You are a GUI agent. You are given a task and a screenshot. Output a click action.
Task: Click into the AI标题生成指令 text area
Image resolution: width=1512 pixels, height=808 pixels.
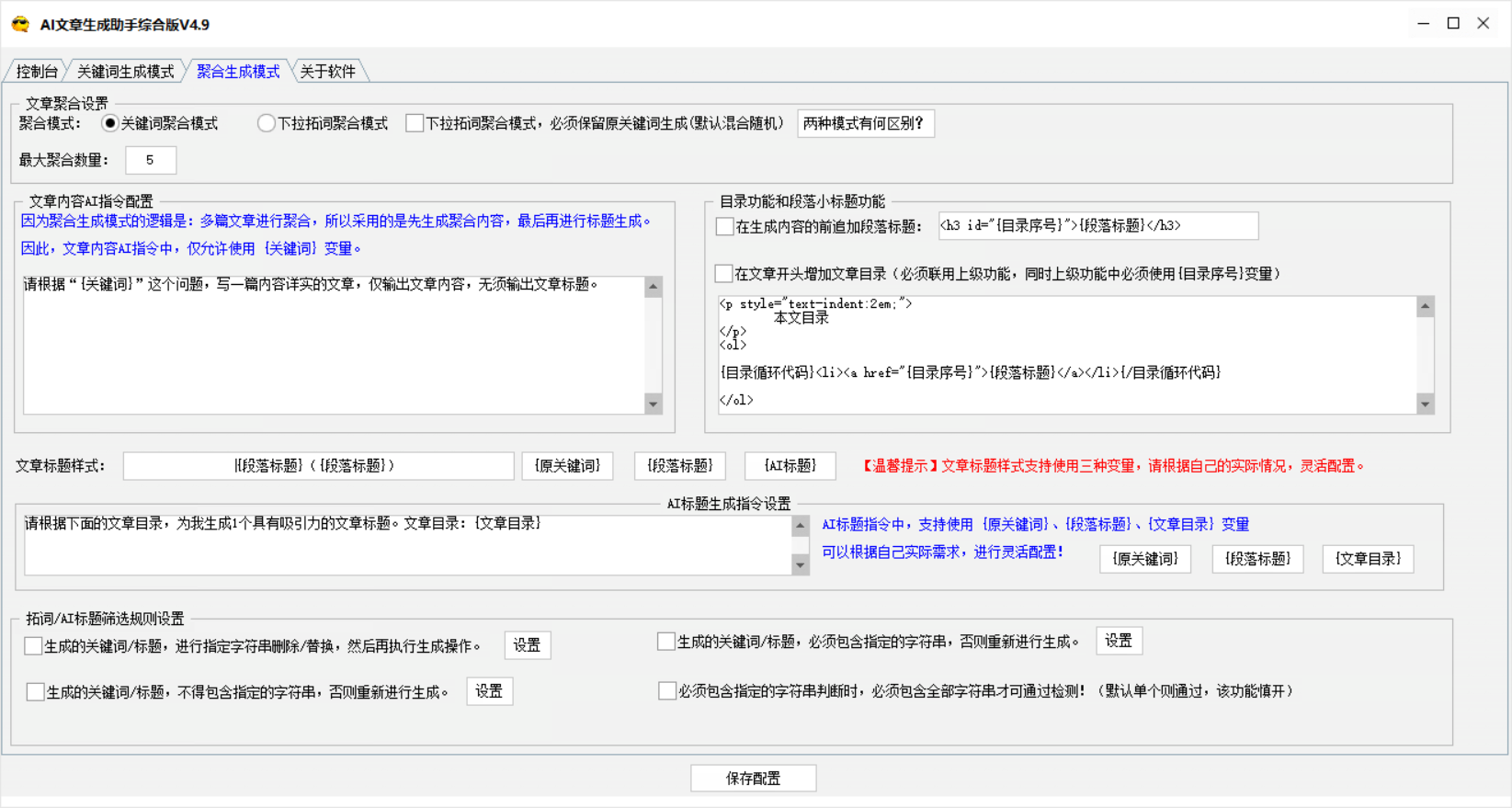(408, 545)
